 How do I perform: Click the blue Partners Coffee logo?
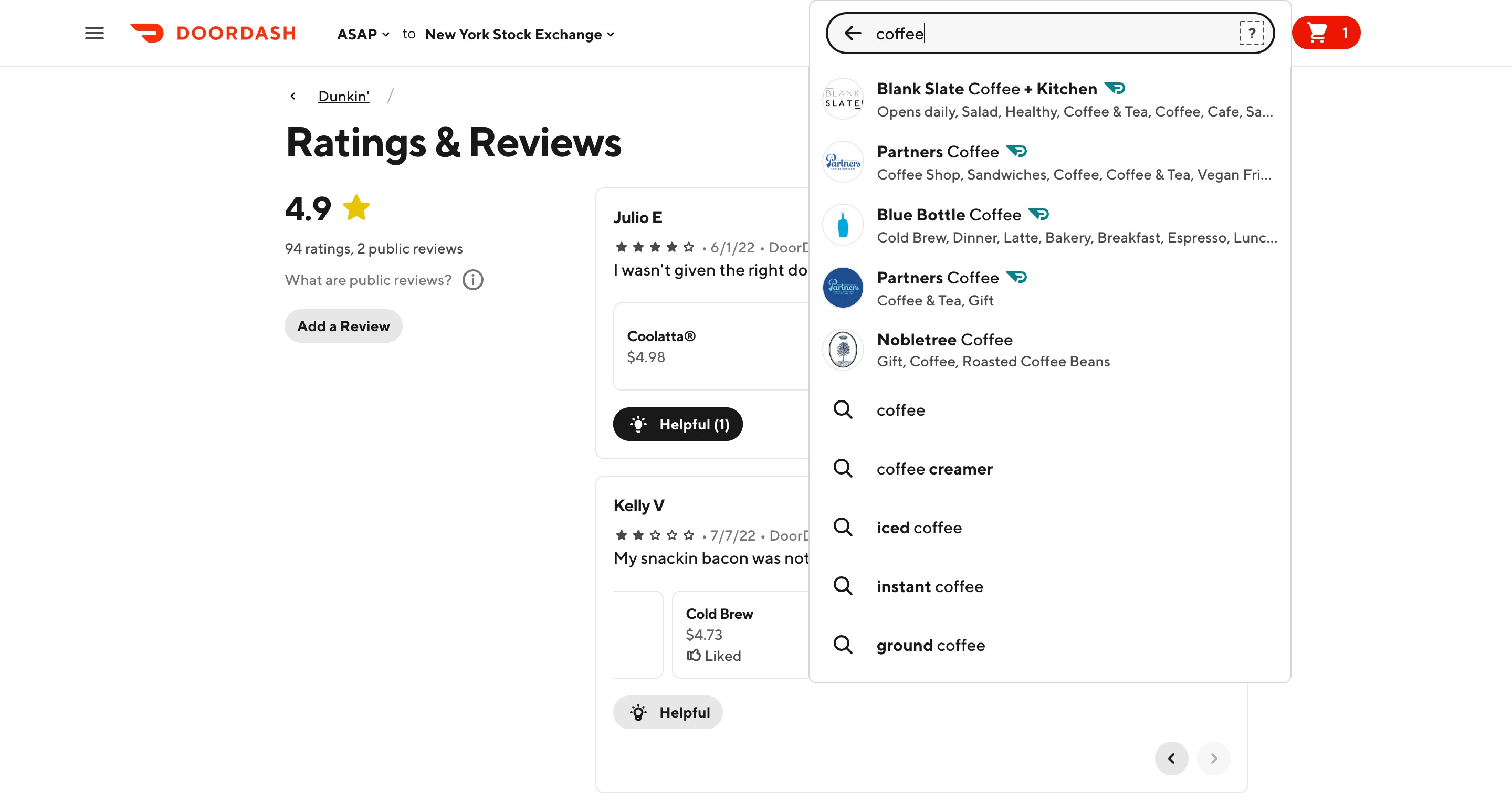(x=843, y=288)
